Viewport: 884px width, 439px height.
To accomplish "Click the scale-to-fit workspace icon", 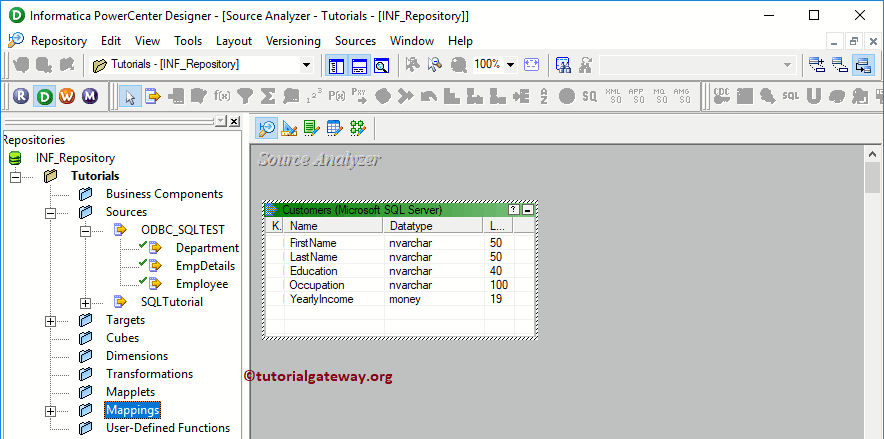I will [531, 65].
